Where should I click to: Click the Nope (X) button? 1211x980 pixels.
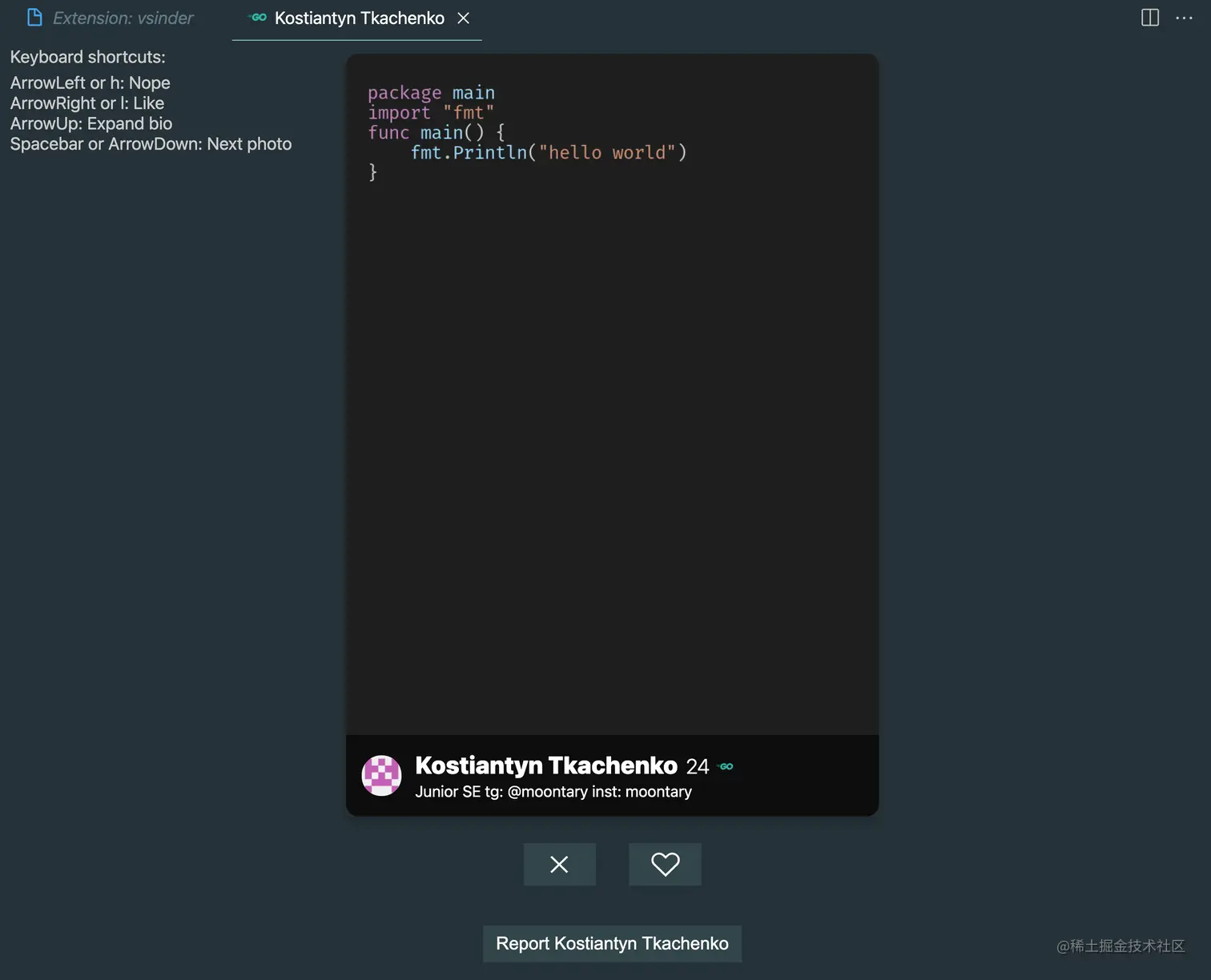(560, 865)
